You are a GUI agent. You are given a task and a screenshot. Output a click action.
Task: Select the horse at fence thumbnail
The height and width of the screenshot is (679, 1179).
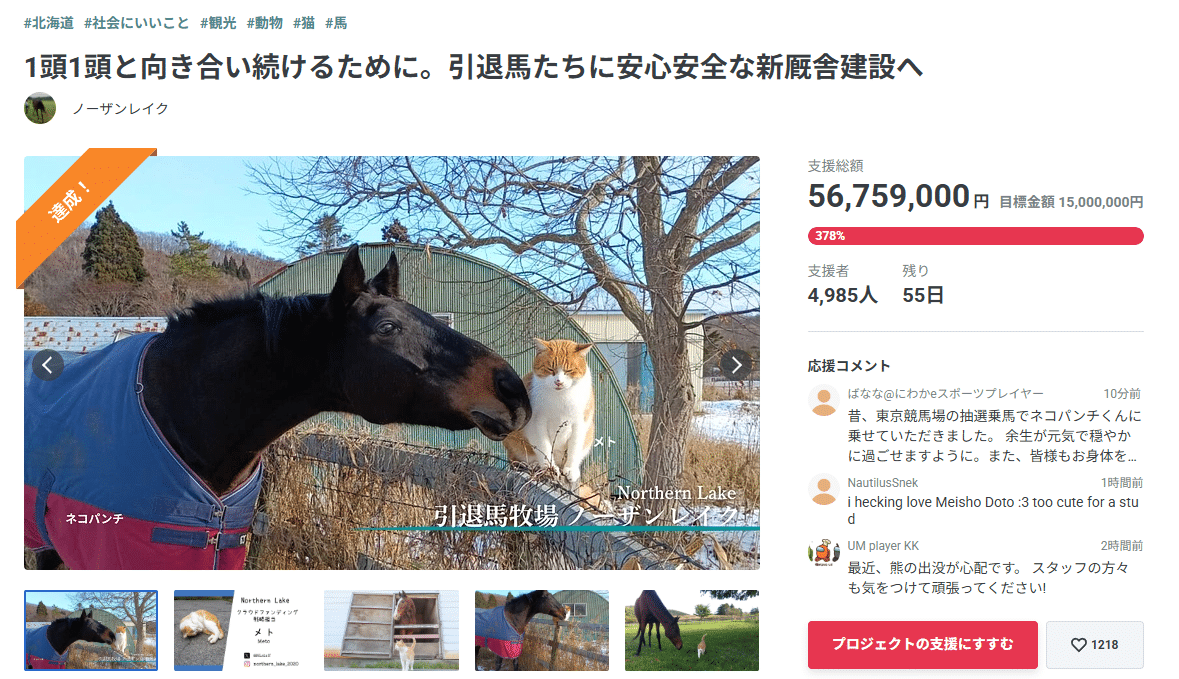click(542, 630)
